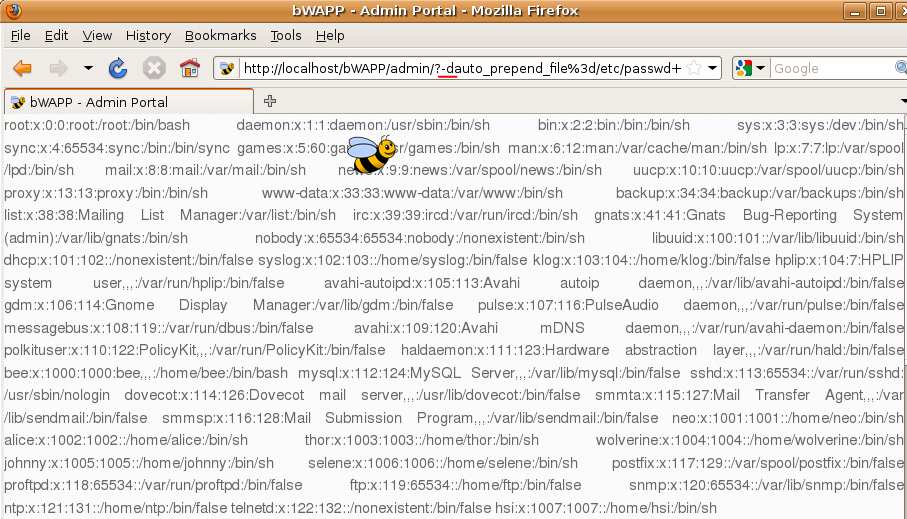
Task: Click the Firefox icon in title bar
Action: pyautogui.click(x=13, y=10)
